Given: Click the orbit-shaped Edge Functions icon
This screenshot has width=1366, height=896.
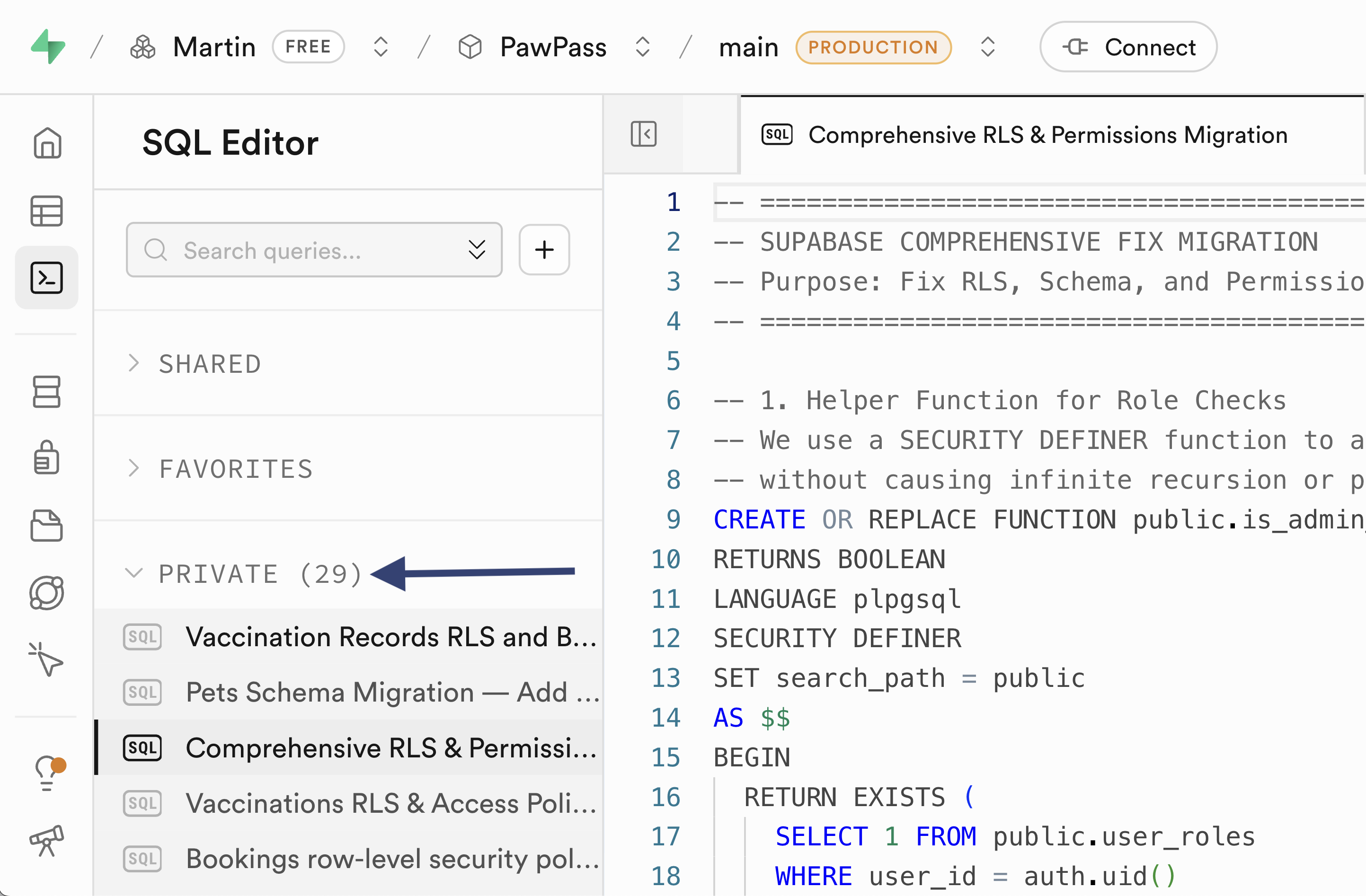Looking at the screenshot, I should [47, 594].
